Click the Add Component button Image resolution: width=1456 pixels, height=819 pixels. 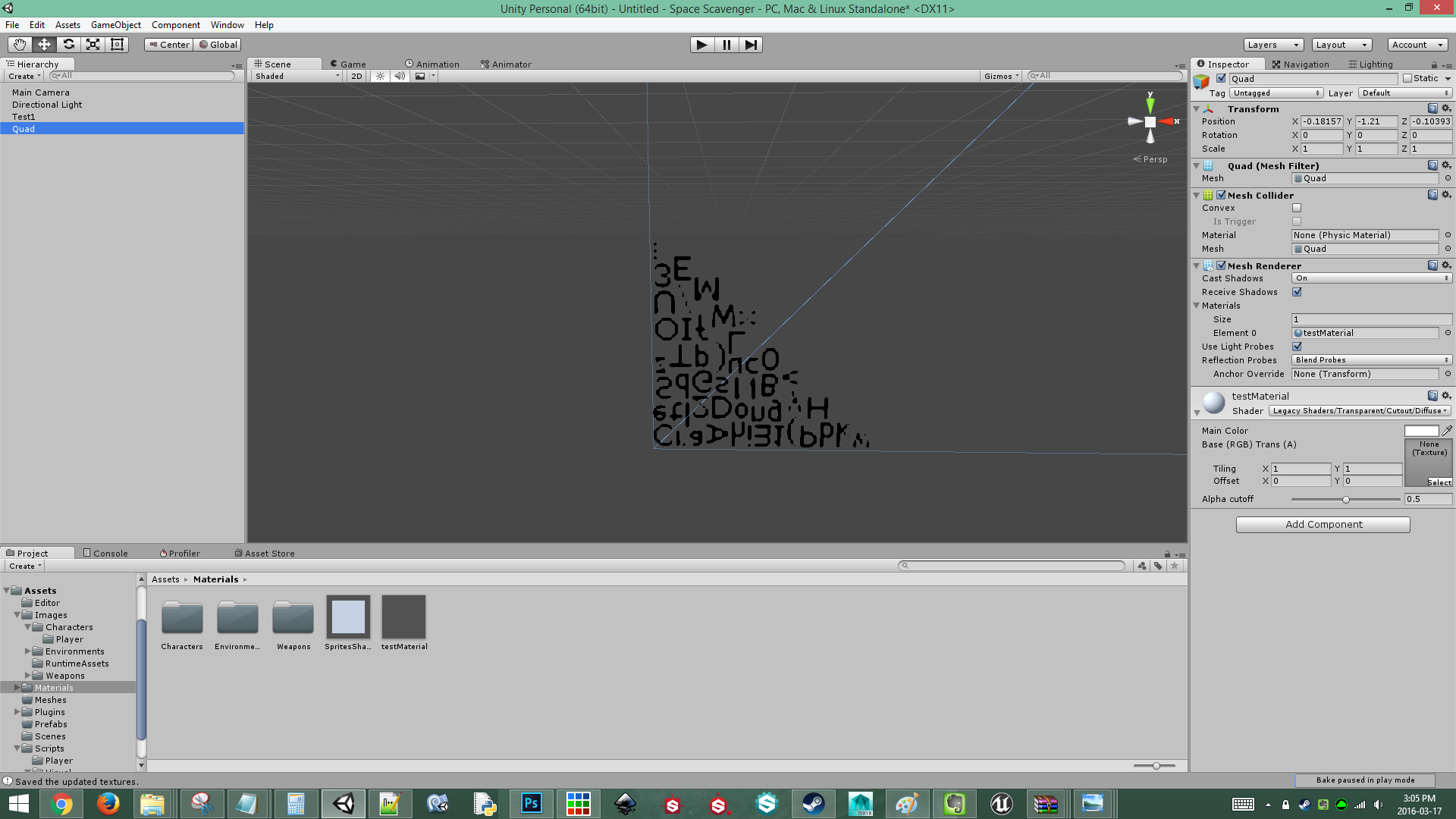[1323, 524]
